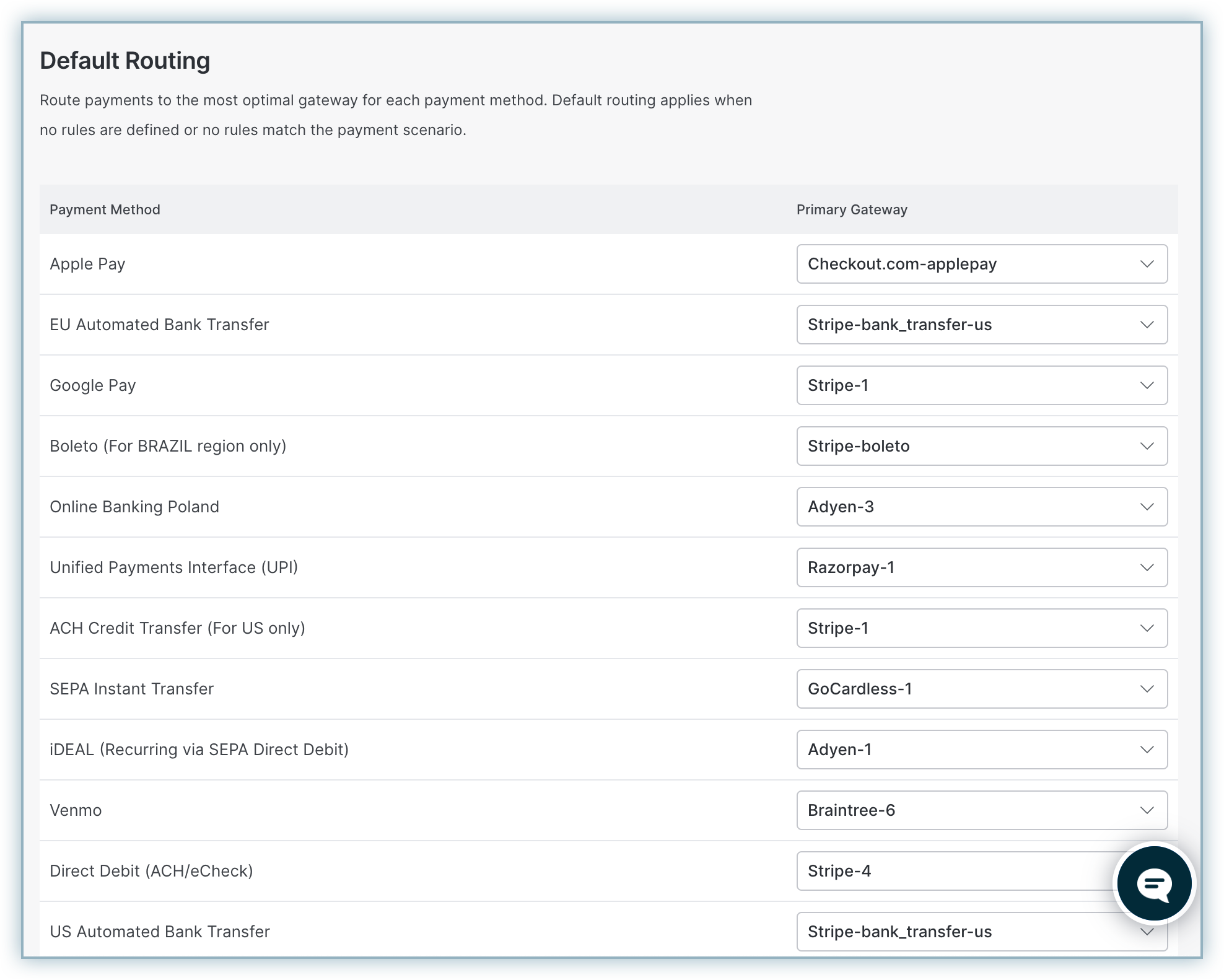This screenshot has width=1224, height=980.
Task: Open ACH Credit Transfer gateway dropdown
Action: tap(981, 628)
